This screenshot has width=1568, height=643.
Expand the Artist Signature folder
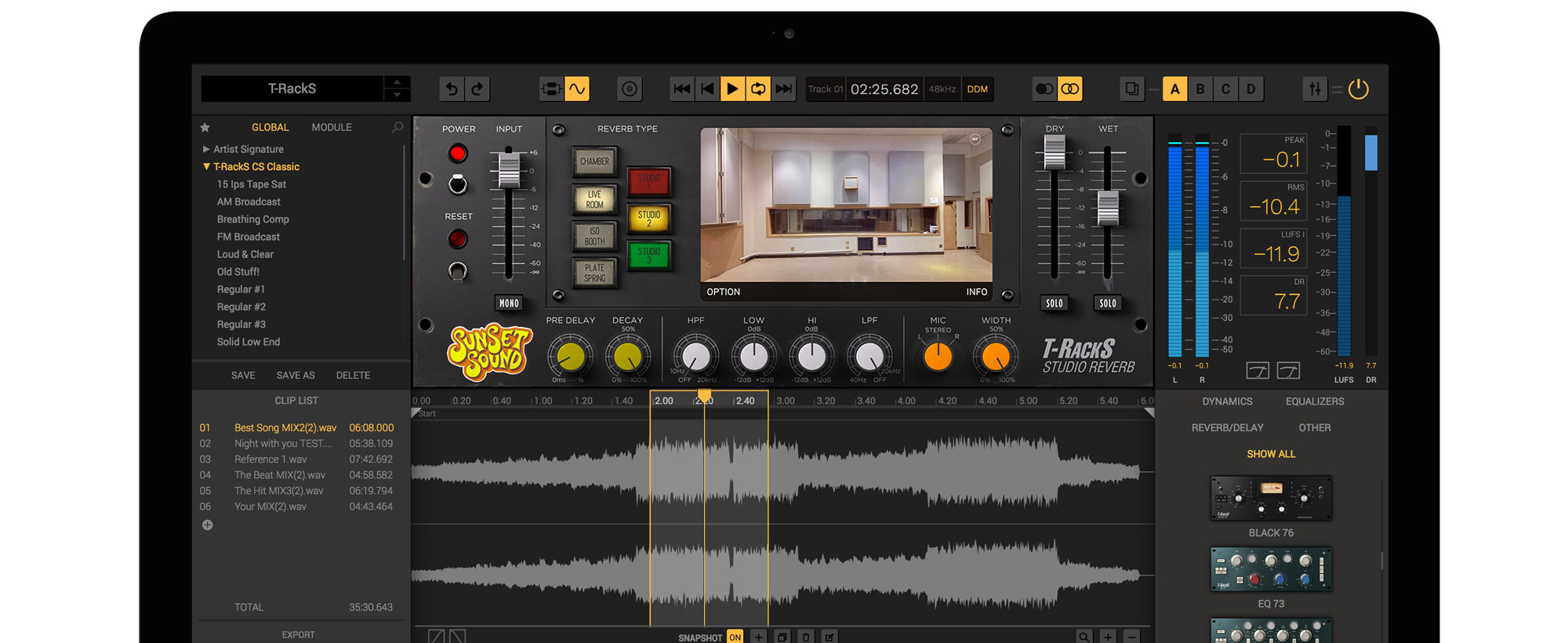pos(206,149)
